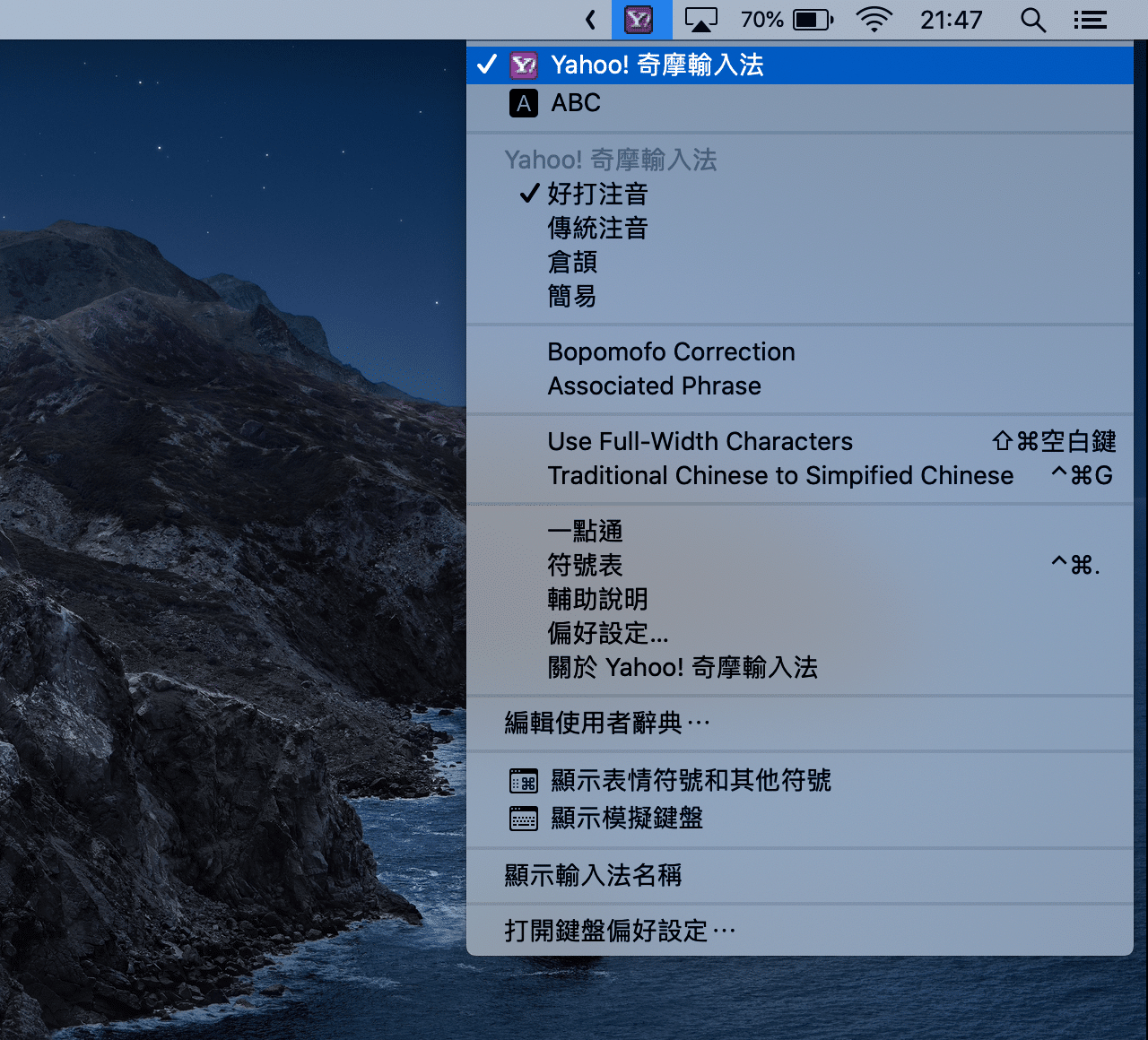The height and width of the screenshot is (1040, 1148).
Task: Open 關於 Yahoo! 奇摩輸入法
Action: tap(800, 667)
